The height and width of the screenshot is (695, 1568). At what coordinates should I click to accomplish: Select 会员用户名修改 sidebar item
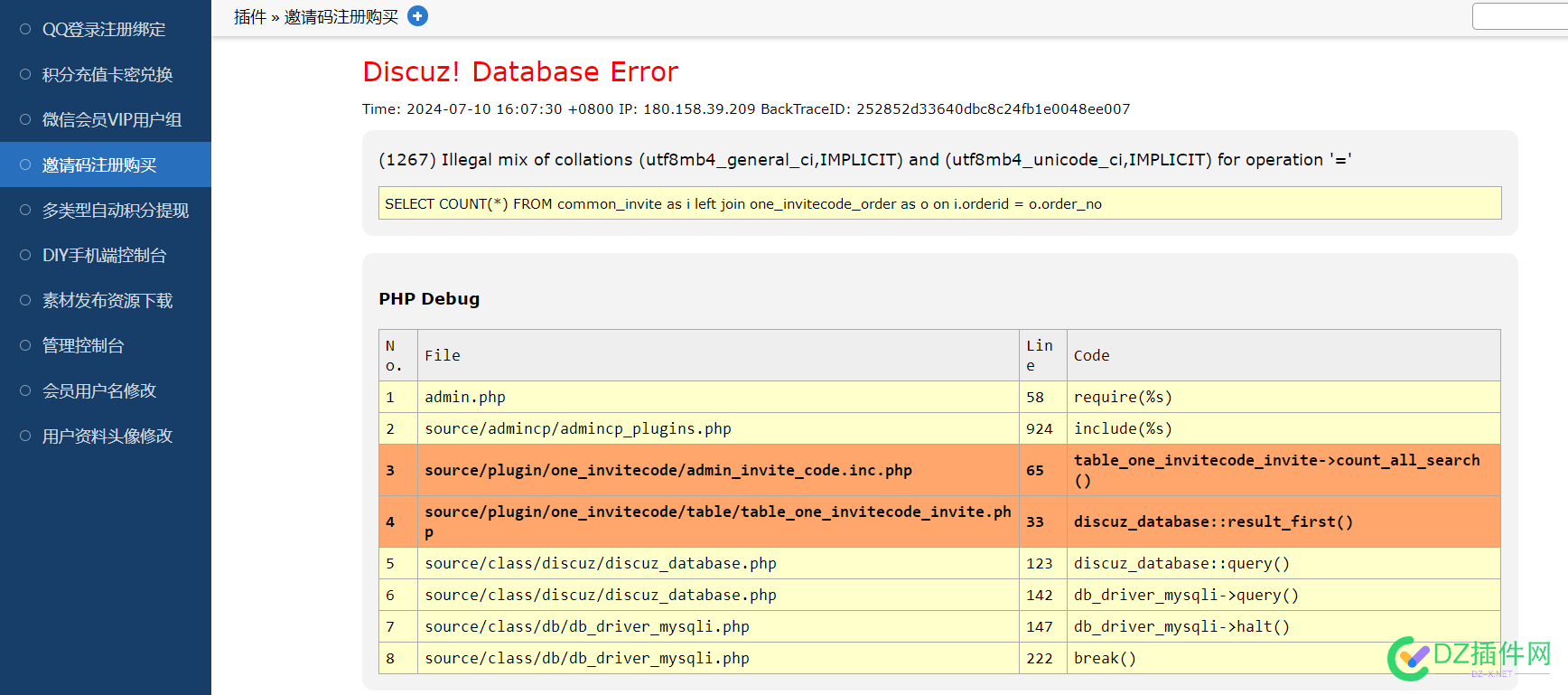point(106,390)
